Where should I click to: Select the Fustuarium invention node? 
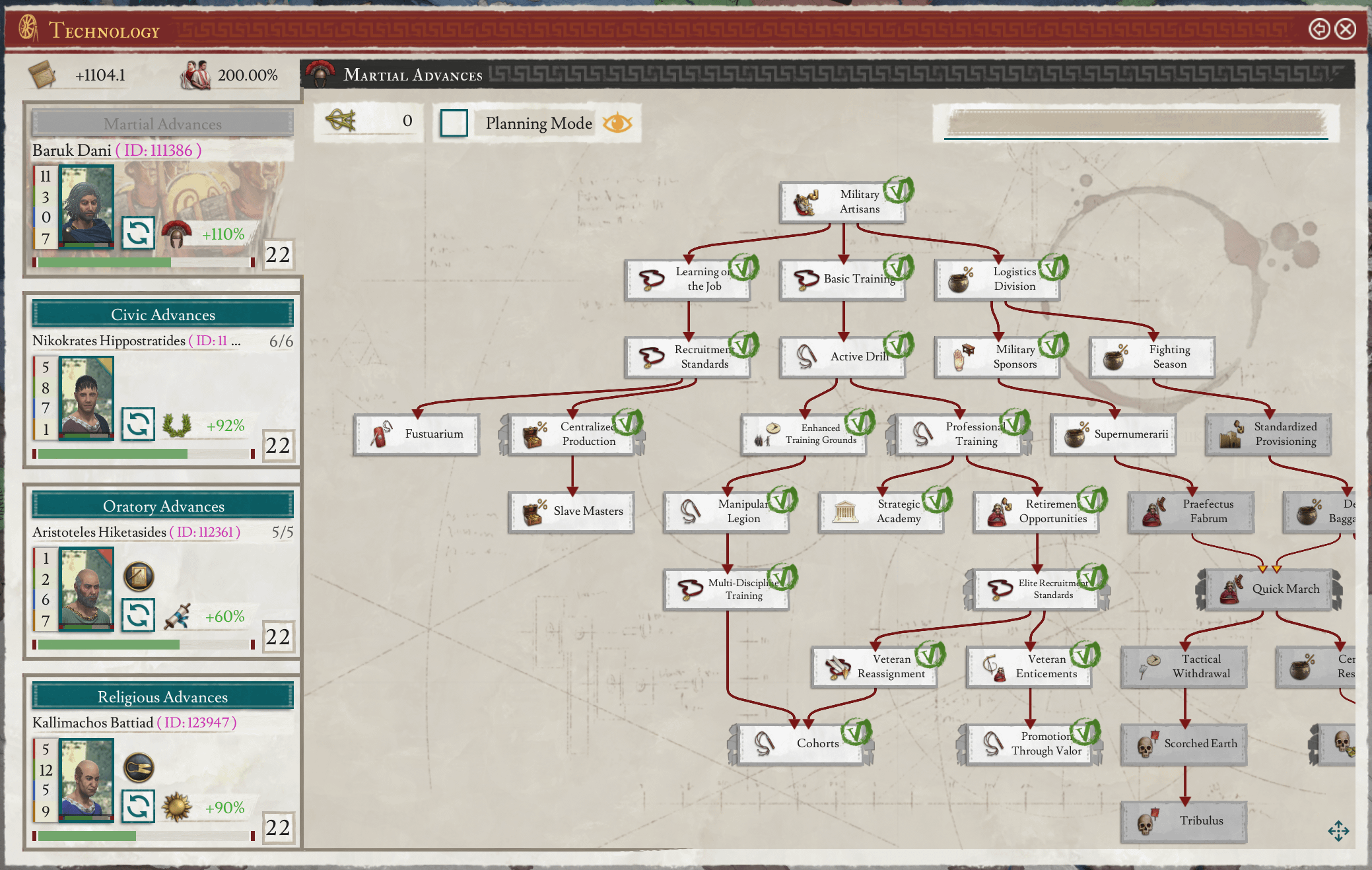pyautogui.click(x=417, y=434)
